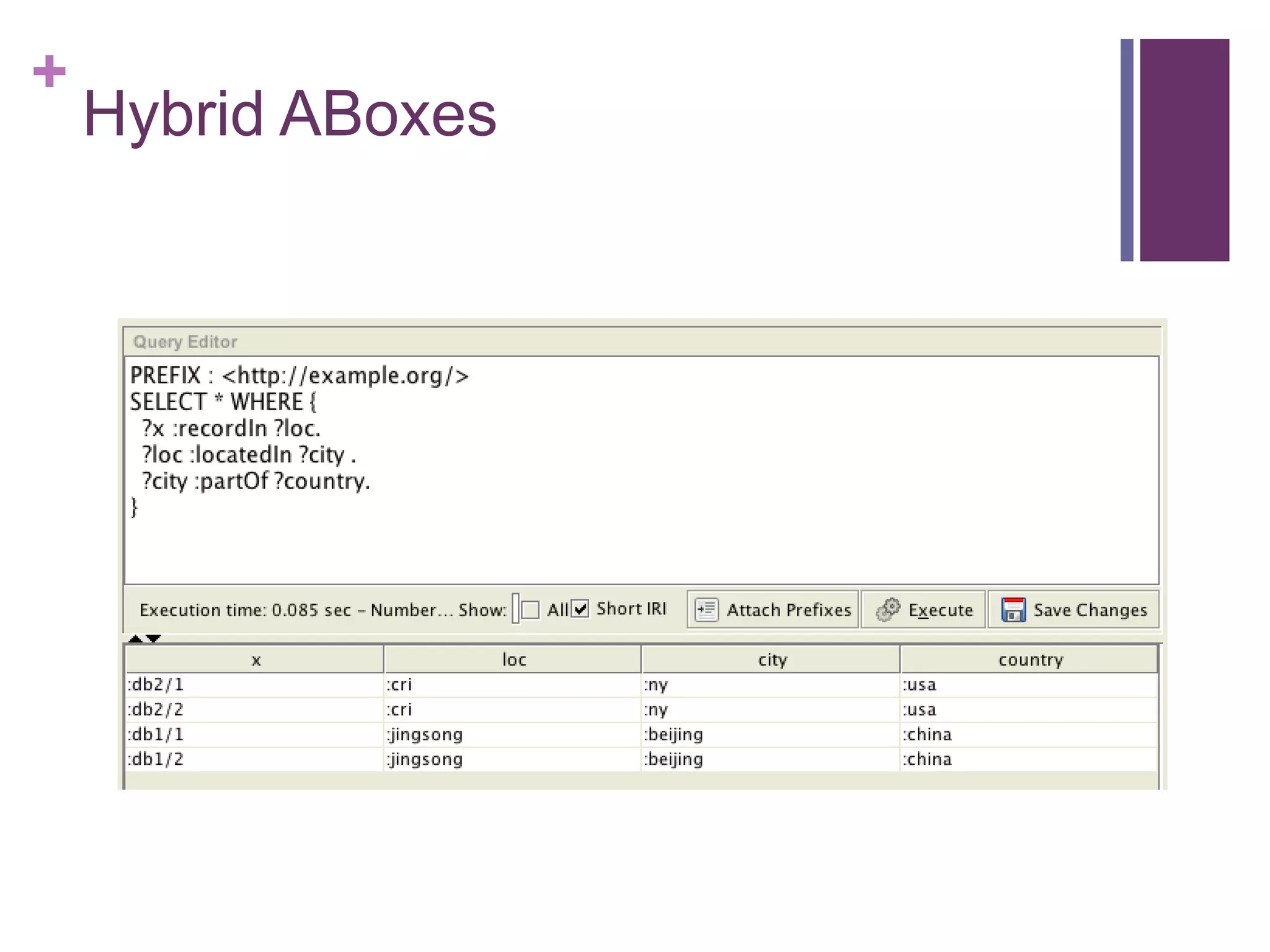Click :beijing in the :db1/2 row
Screen dimensions: 1270x952
point(771,759)
